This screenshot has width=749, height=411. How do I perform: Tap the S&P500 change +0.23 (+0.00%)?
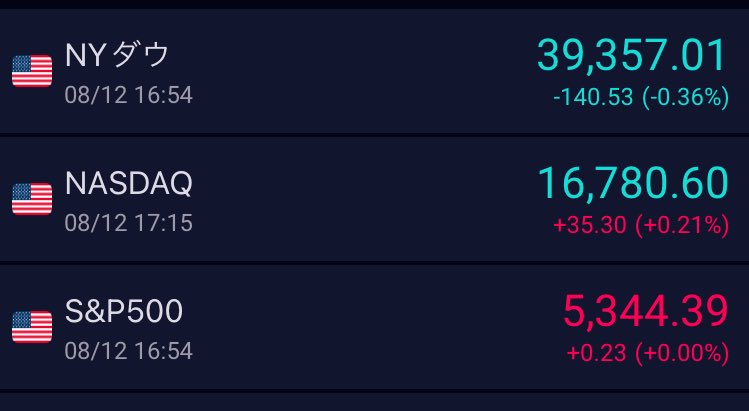[x=648, y=353]
